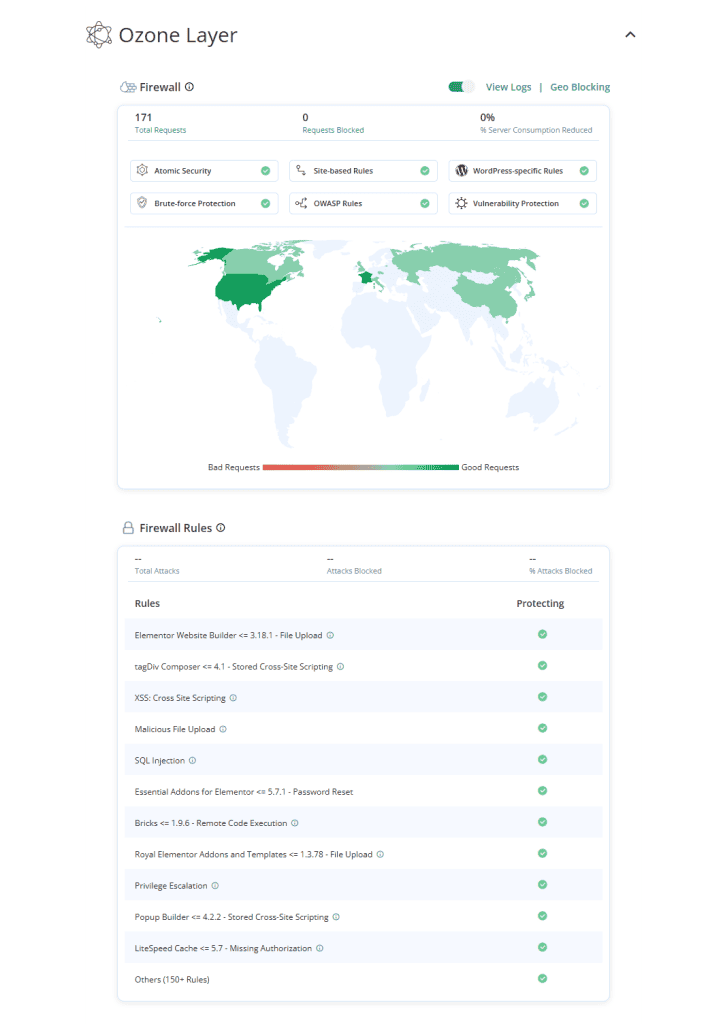This screenshot has width=723, height=1024.
Task: Click the WordPress logo icon
Action: (461, 170)
